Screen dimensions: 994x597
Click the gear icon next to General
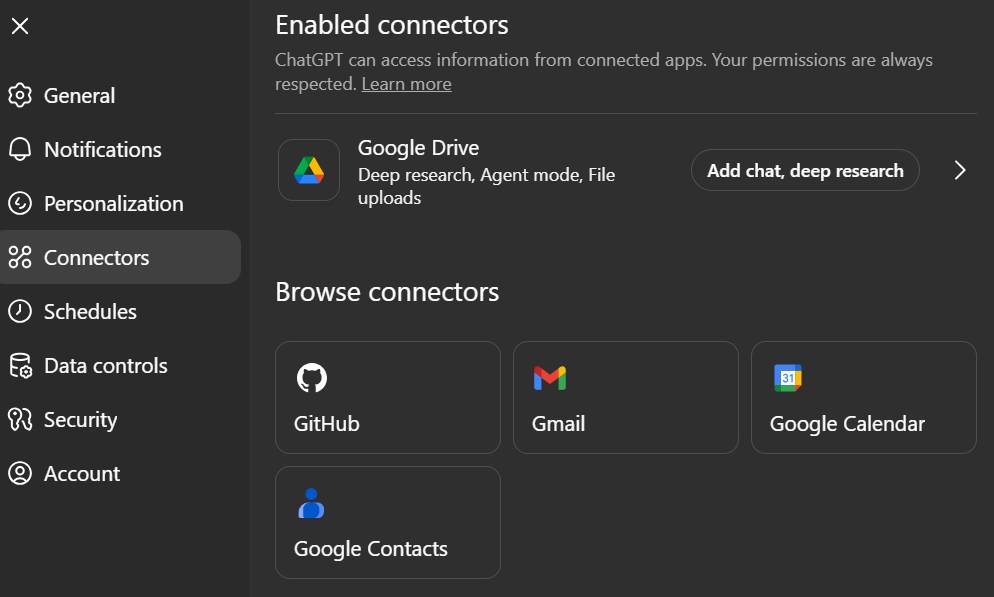tap(20, 95)
